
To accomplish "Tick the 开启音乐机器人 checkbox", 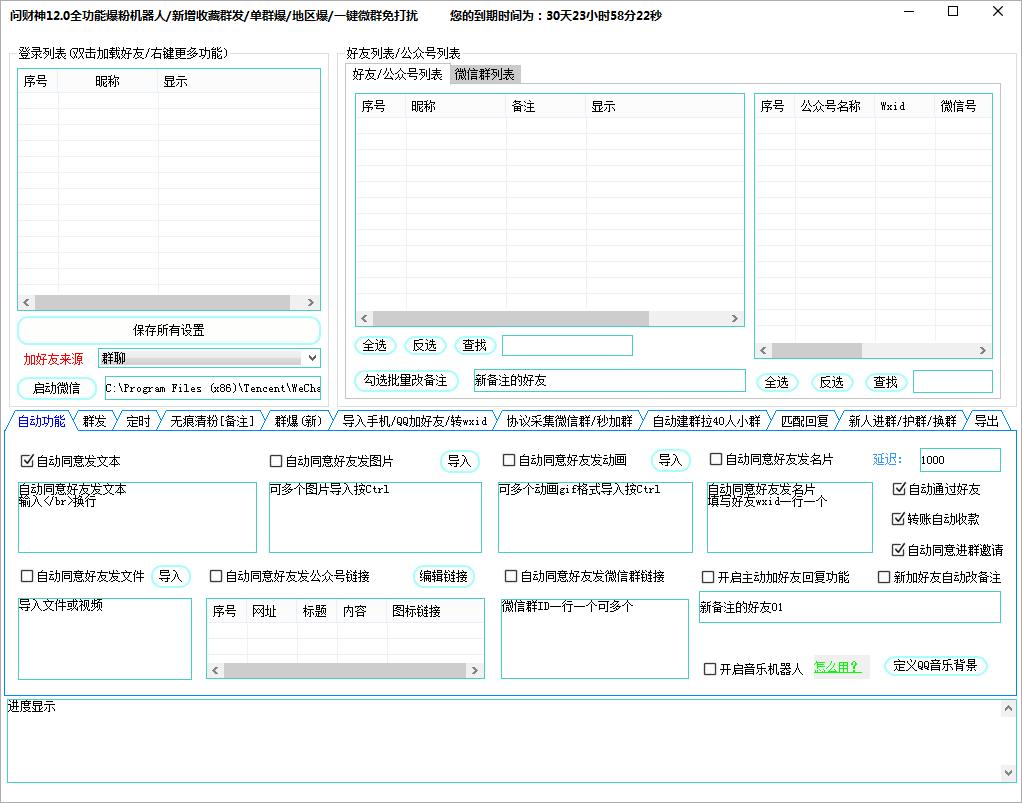I will click(710, 669).
